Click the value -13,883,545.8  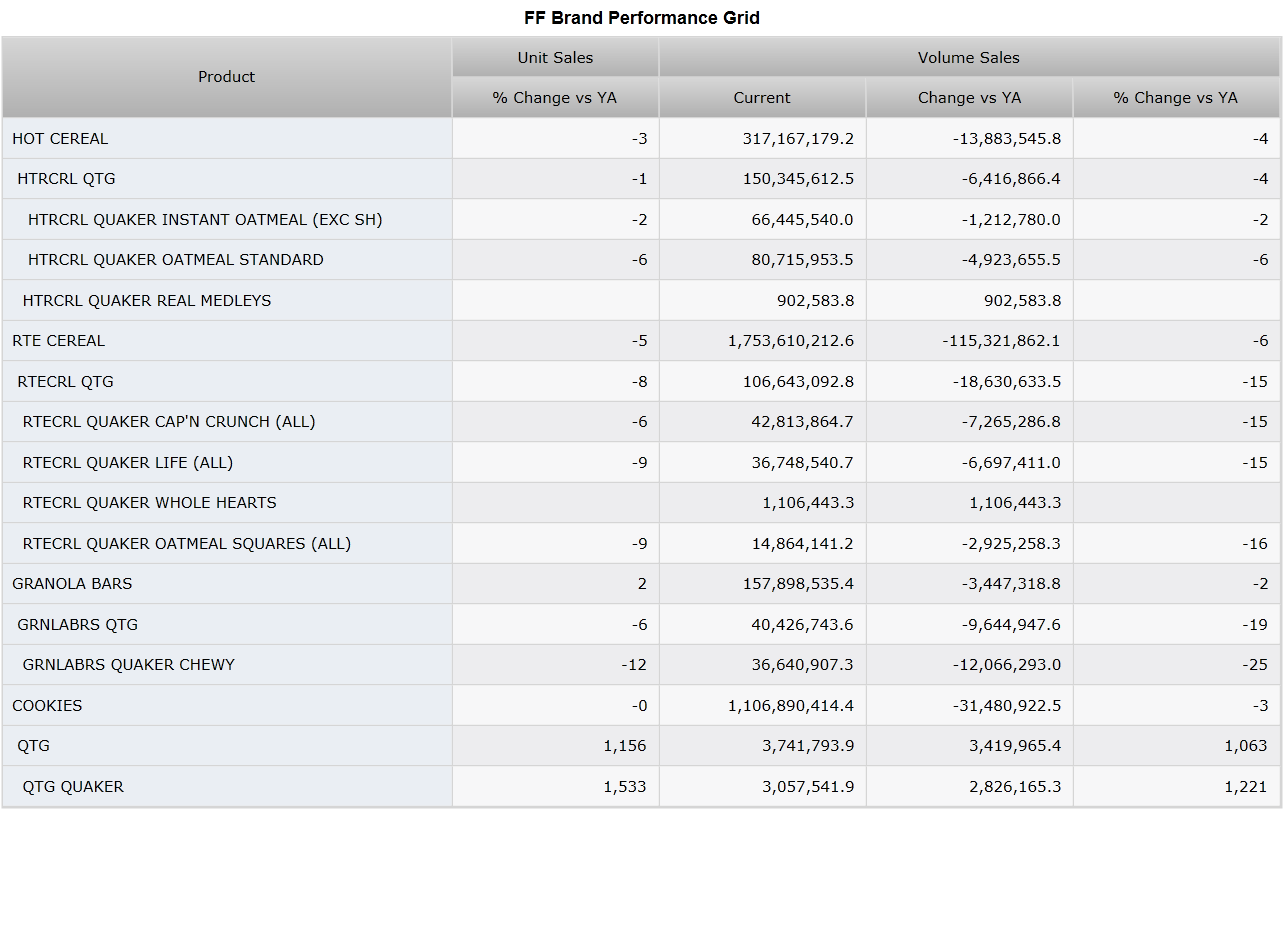(1007, 139)
